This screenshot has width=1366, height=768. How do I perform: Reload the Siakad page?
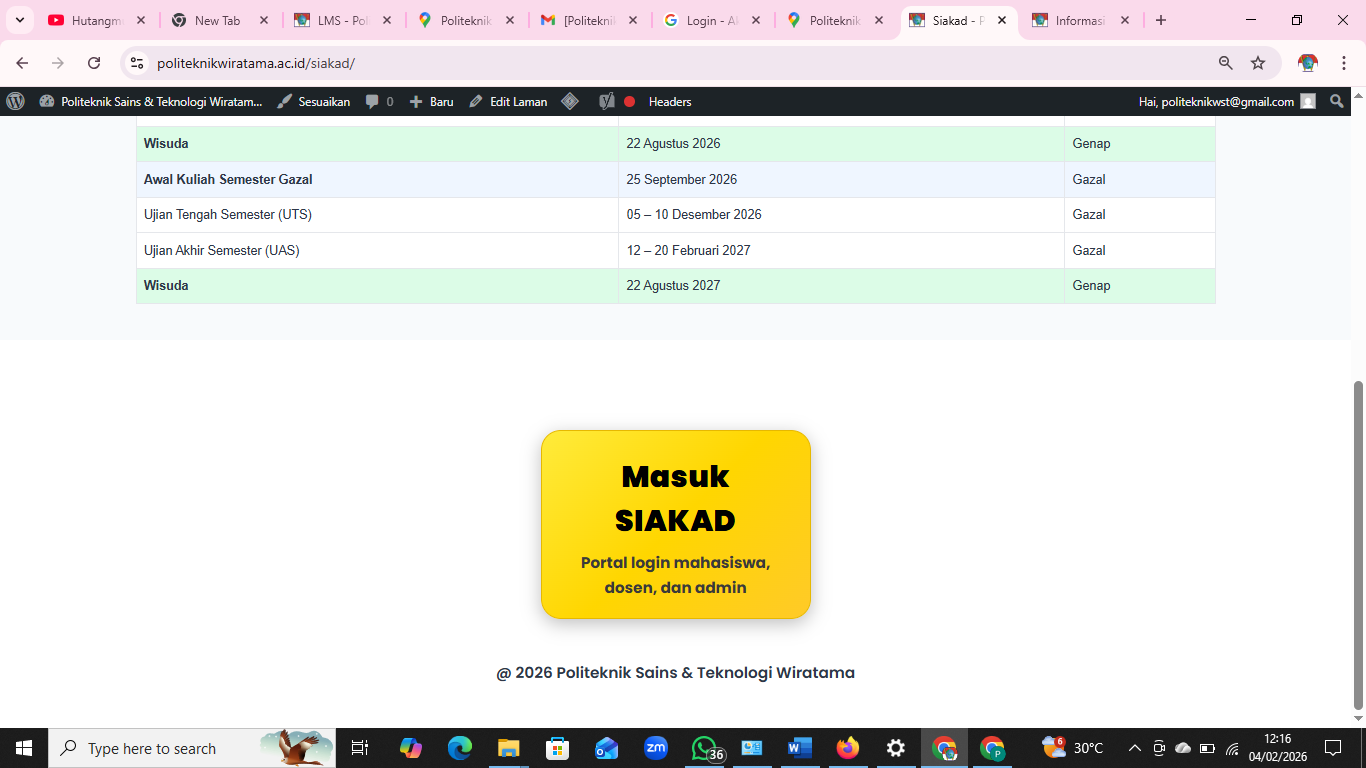pos(94,63)
